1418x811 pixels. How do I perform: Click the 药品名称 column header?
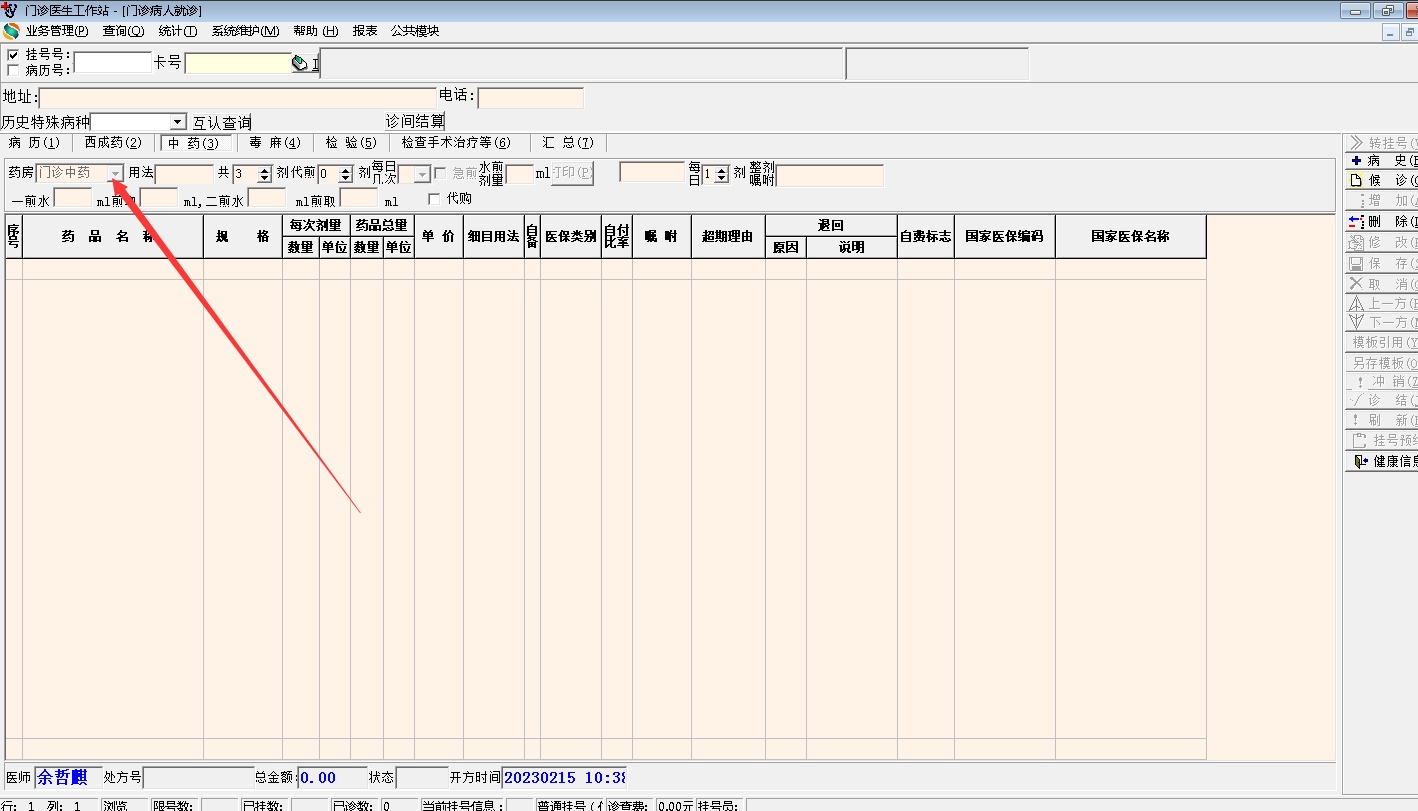click(x=113, y=237)
